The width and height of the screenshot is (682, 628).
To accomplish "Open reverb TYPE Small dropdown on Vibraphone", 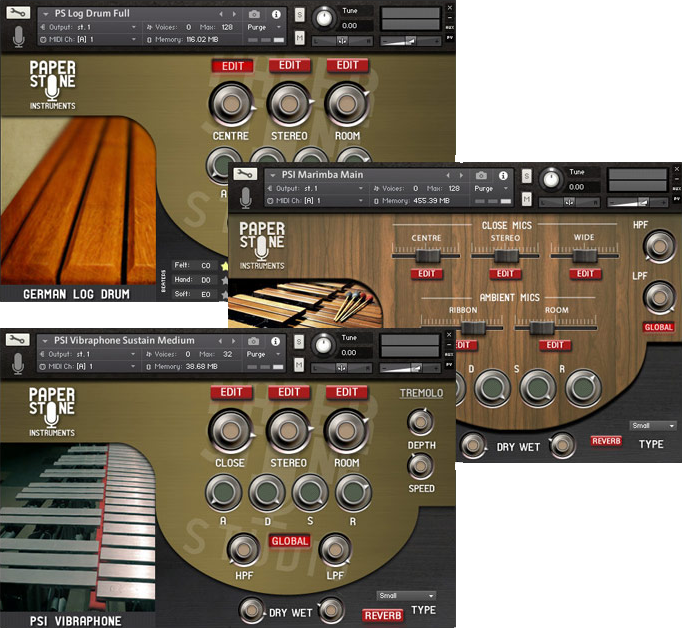I will pyautogui.click(x=406, y=595).
